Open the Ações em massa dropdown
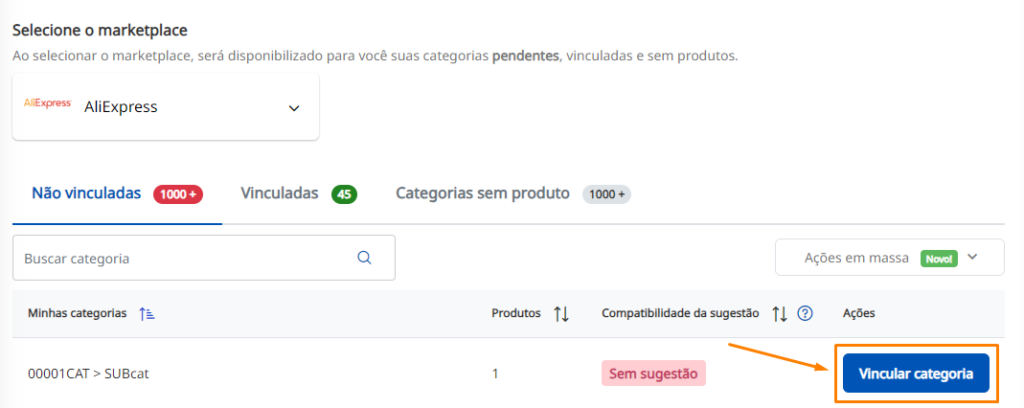This screenshot has height=408, width=1024. point(889,257)
